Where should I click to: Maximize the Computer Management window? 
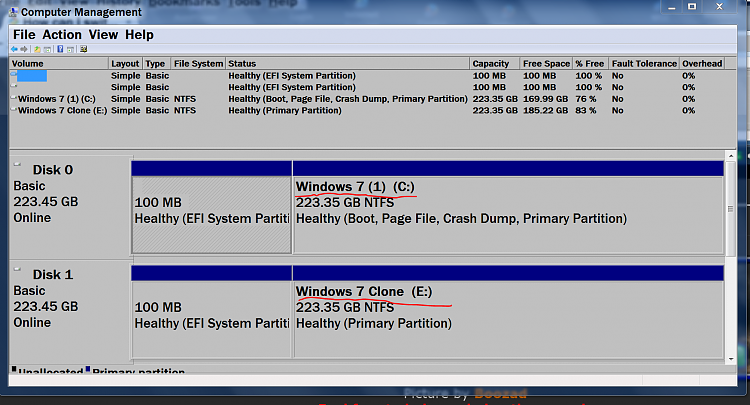pyautogui.click(x=692, y=6)
